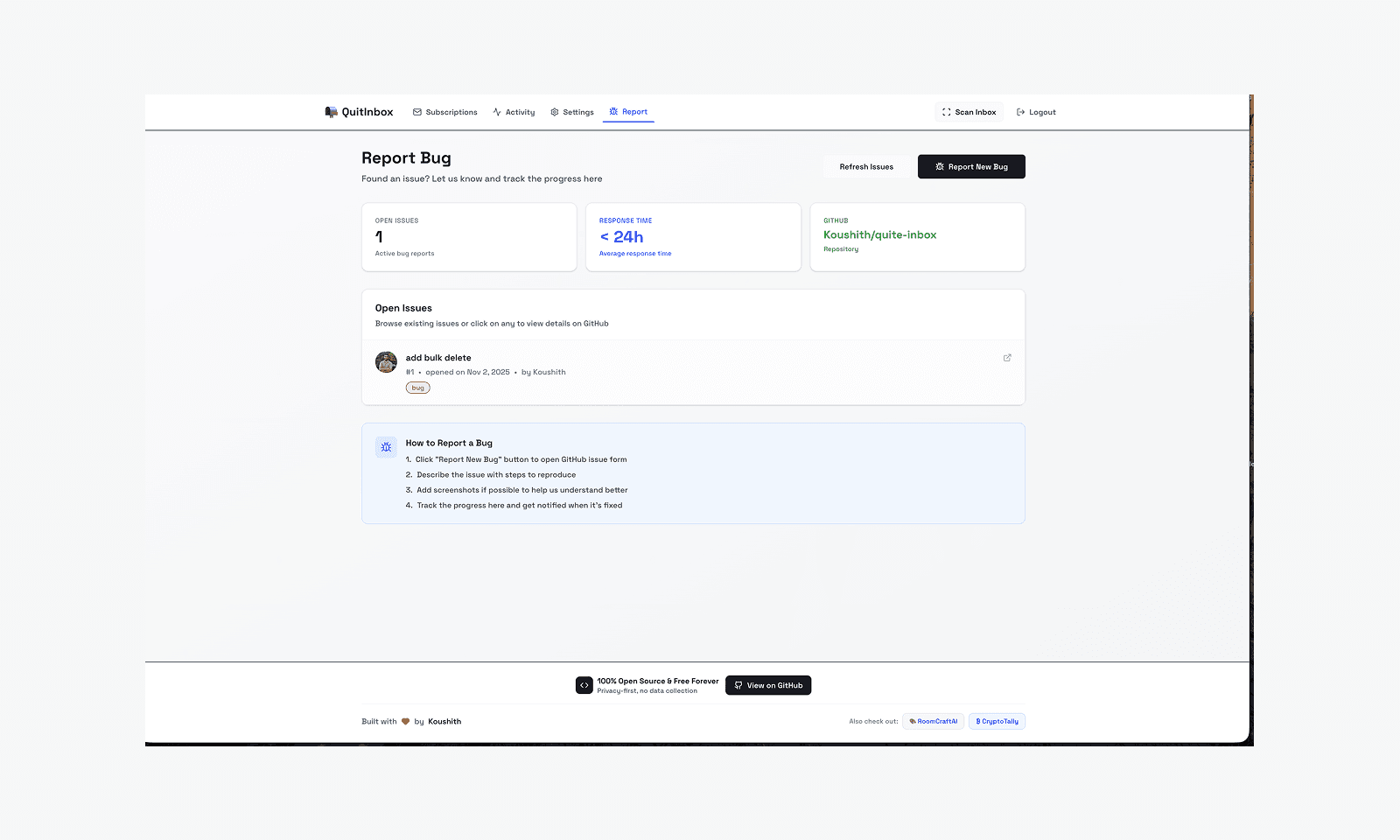This screenshot has width=1400, height=840.
Task: Open the RoomCraftAI link
Action: point(933,721)
